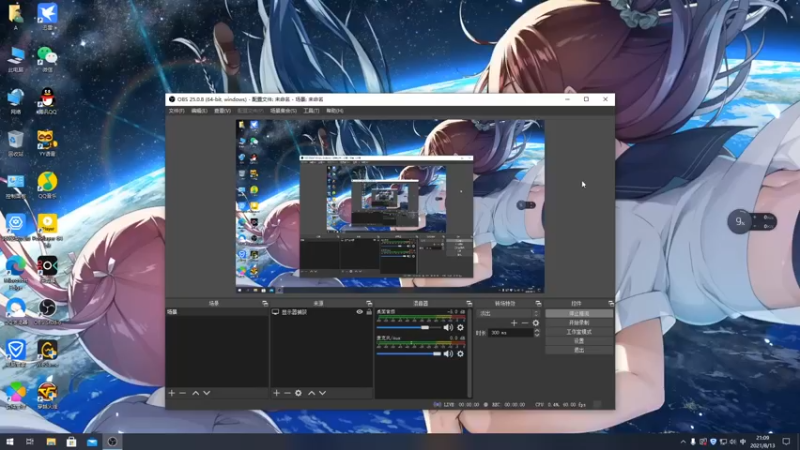Move the source up in the Sources list
Screen dimensions: 800x450
[x=311, y=393]
